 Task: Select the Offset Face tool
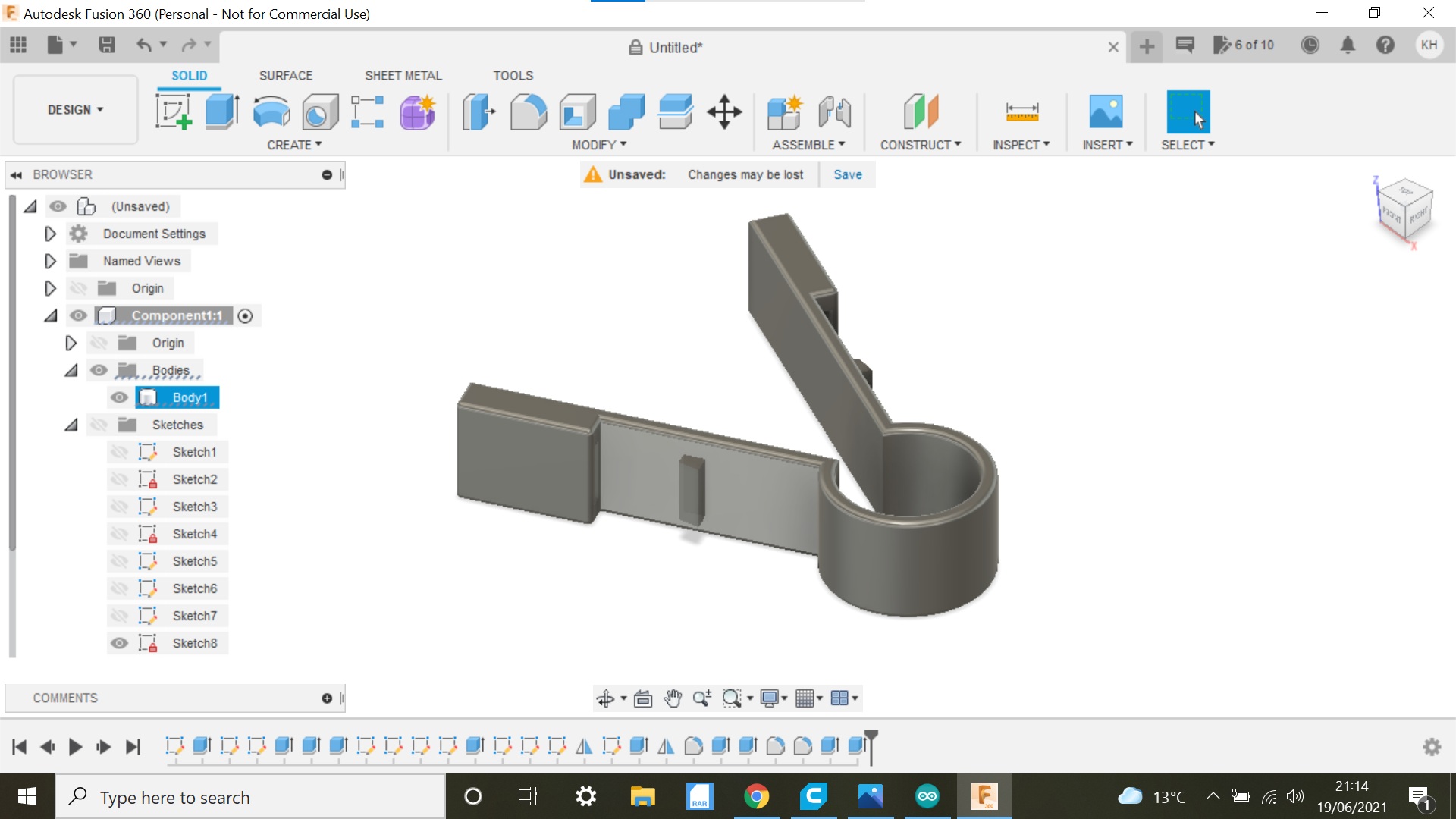(675, 111)
